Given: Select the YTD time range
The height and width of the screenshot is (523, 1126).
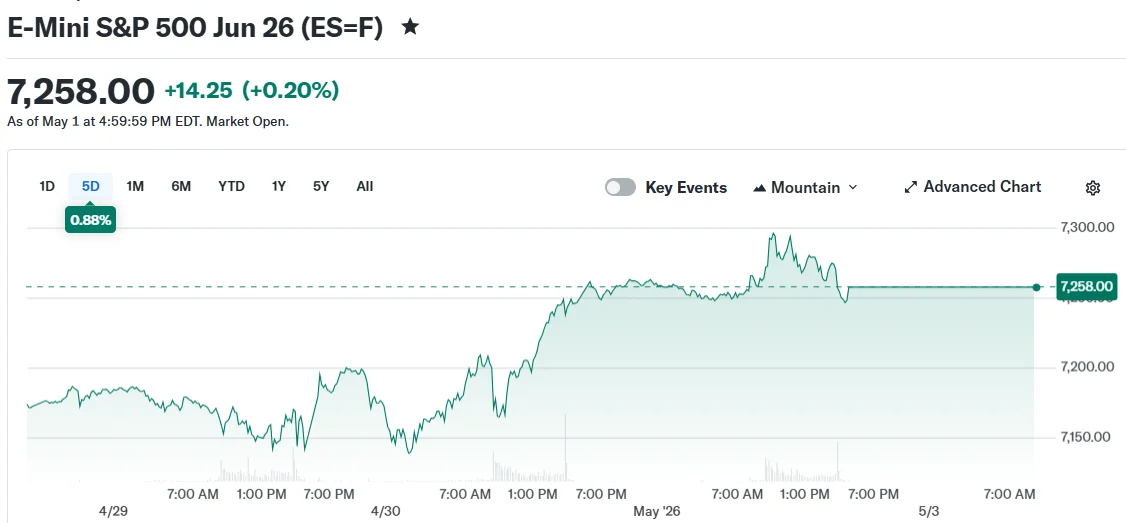Looking at the screenshot, I should click(x=231, y=187).
